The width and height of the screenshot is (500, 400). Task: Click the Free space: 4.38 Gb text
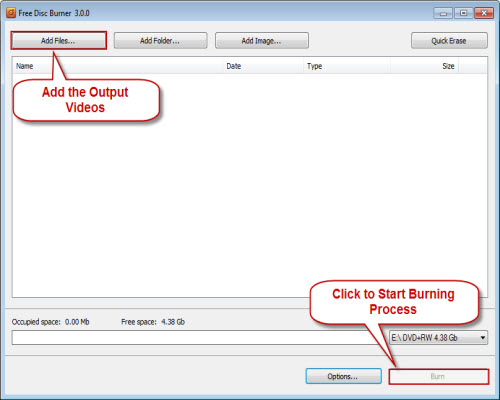pos(153,322)
